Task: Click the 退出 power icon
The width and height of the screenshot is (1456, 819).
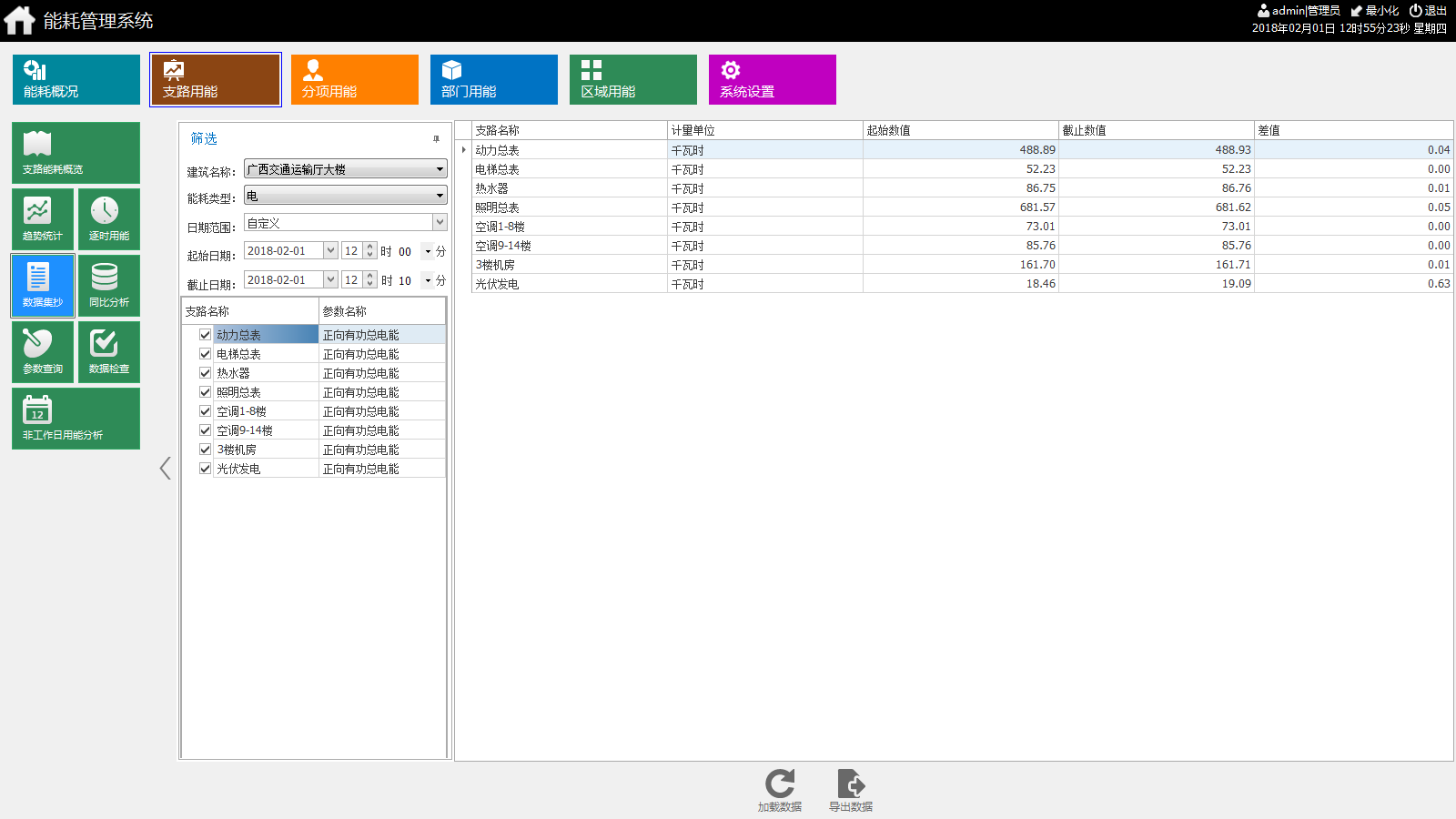Action: [x=1415, y=11]
